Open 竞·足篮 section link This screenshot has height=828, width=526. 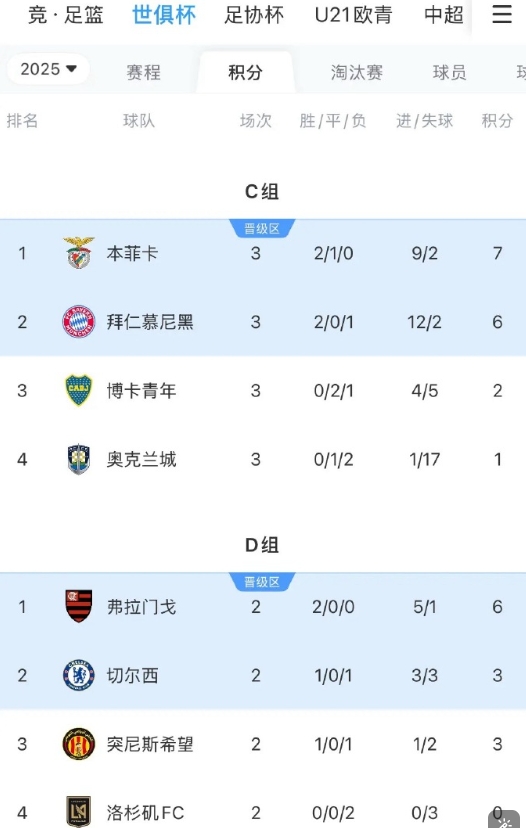(65, 15)
